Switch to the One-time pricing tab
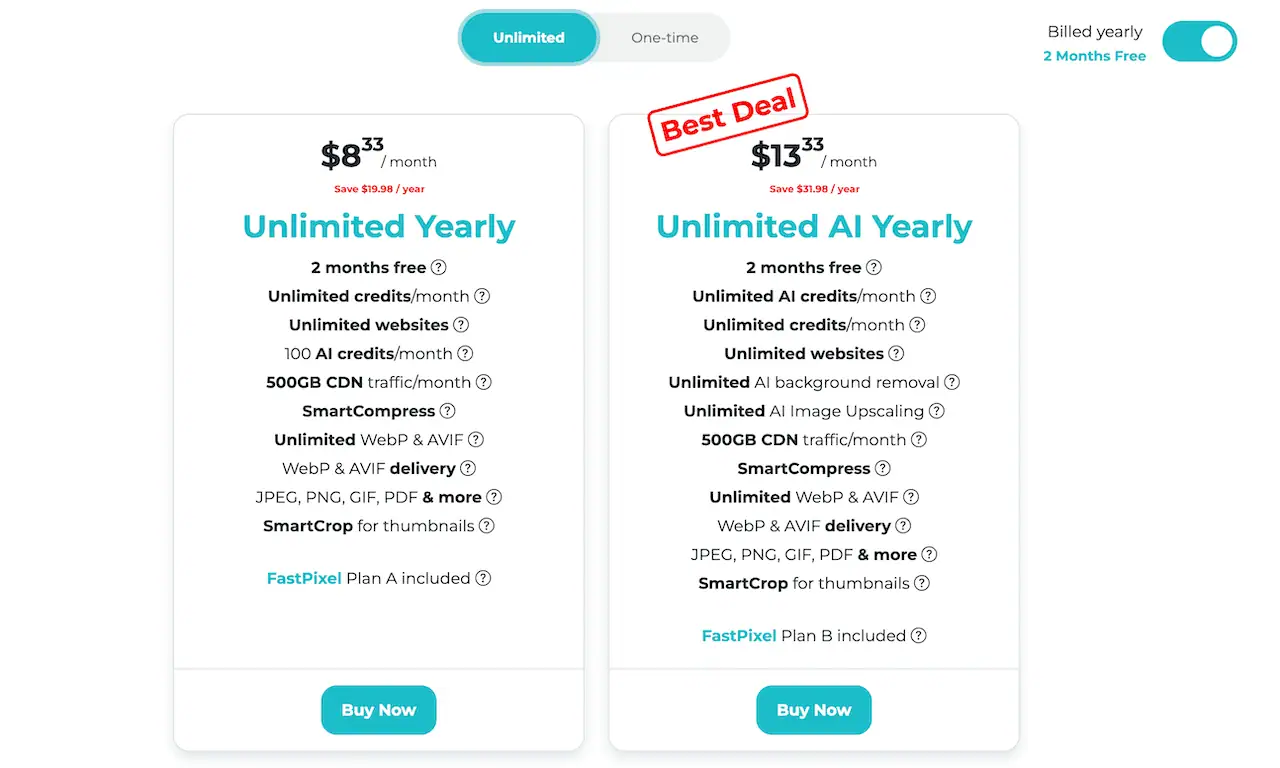The width and height of the screenshot is (1280, 768). click(x=664, y=37)
